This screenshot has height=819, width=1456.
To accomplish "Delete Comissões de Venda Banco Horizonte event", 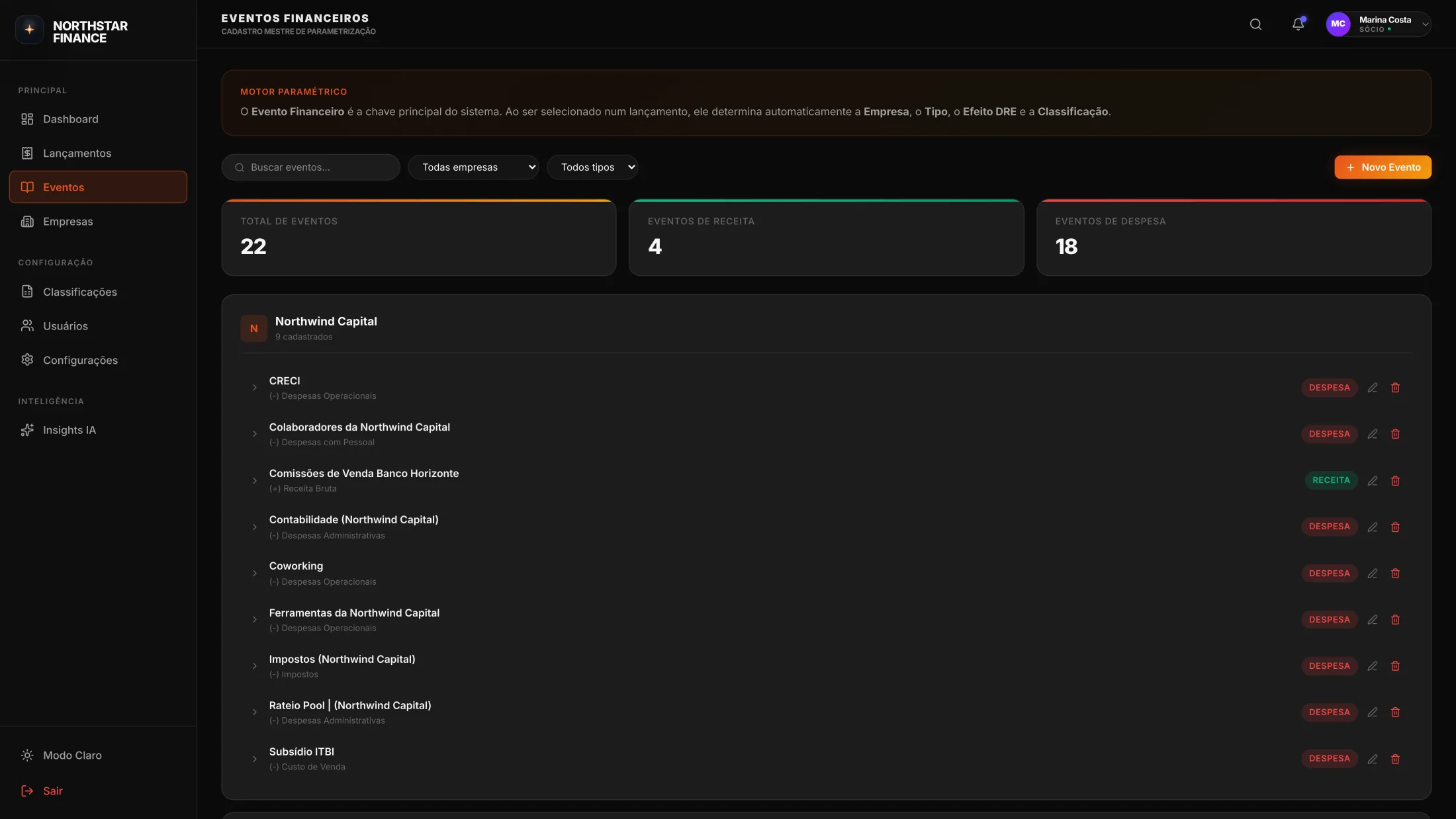I will [1395, 481].
